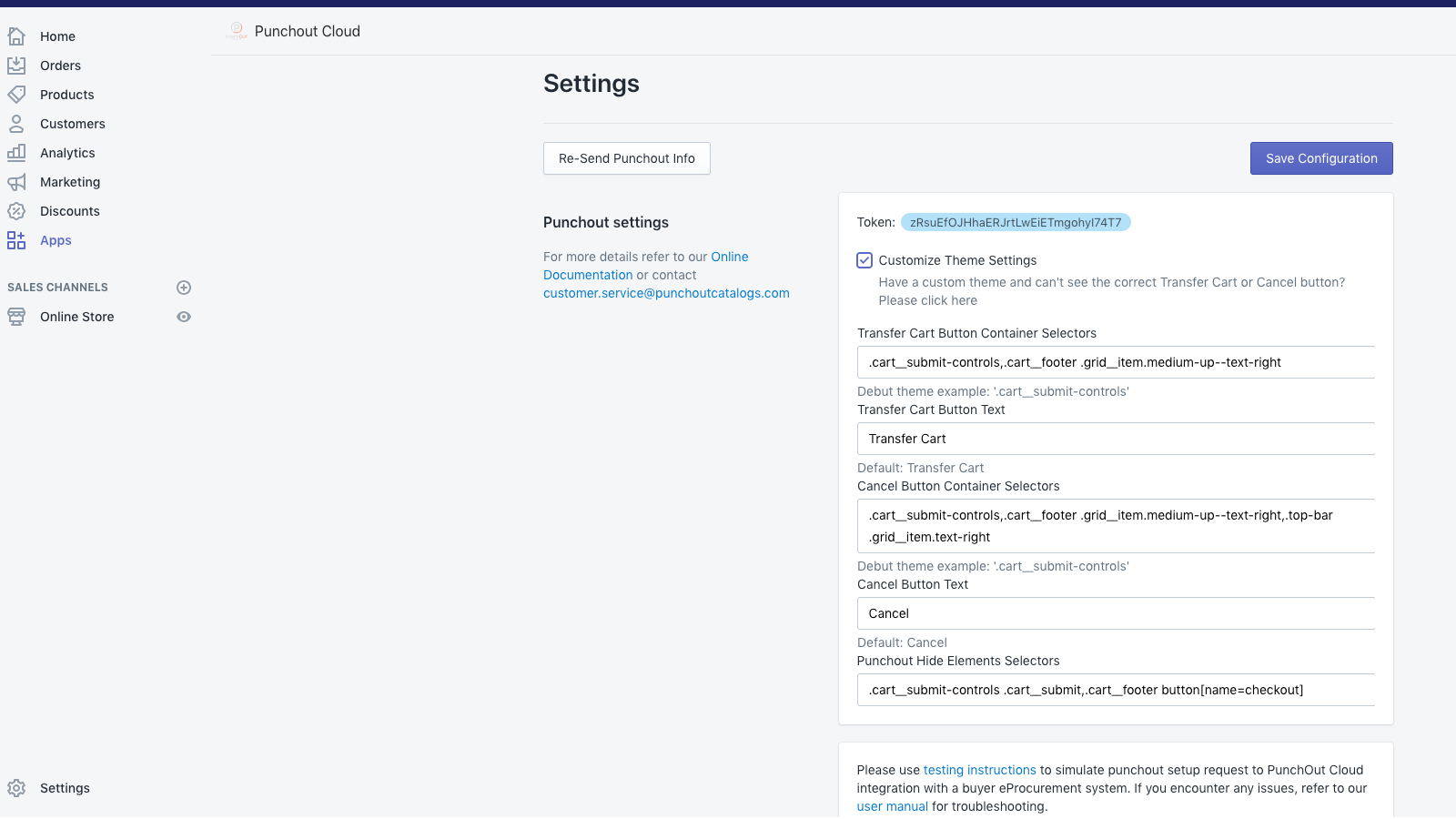
Task: Click into the Cancel Button Text field
Action: [1116, 613]
